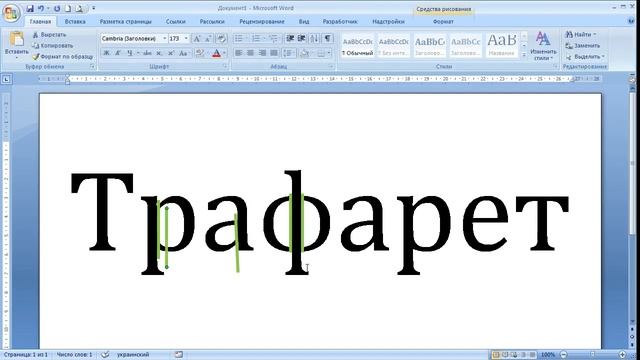Viewport: 640px width, 360px height.
Task: Open Выделить select dropdown
Action: click(x=585, y=57)
